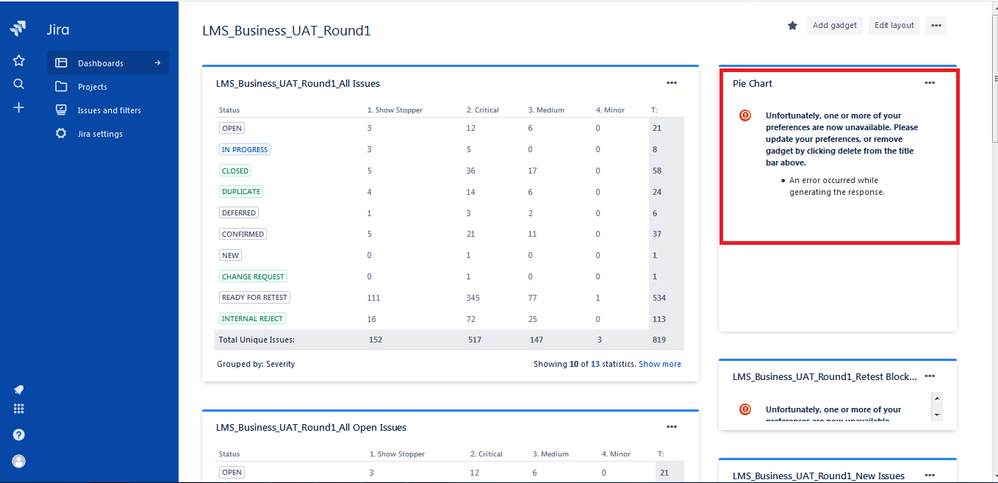Open the sidebar search icon
Screen dimensions: 998x483
(18, 84)
